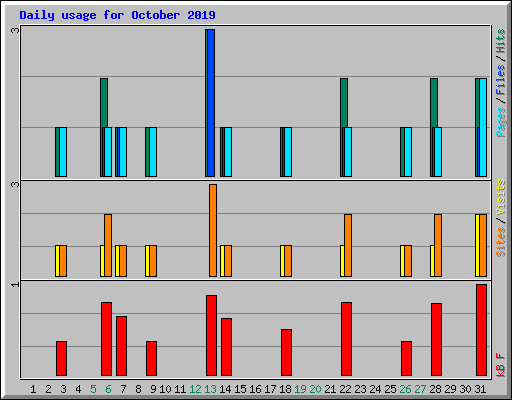The image size is (512, 400).
Task: Click the green day "26" axis label
Action: coord(405,389)
